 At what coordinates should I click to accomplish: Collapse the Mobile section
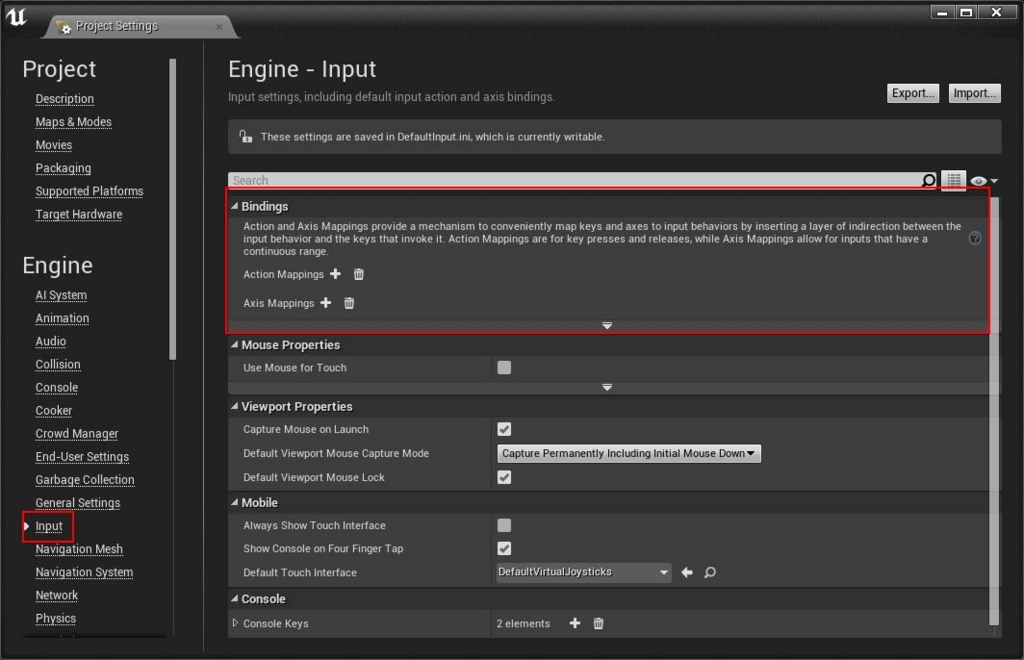point(234,502)
